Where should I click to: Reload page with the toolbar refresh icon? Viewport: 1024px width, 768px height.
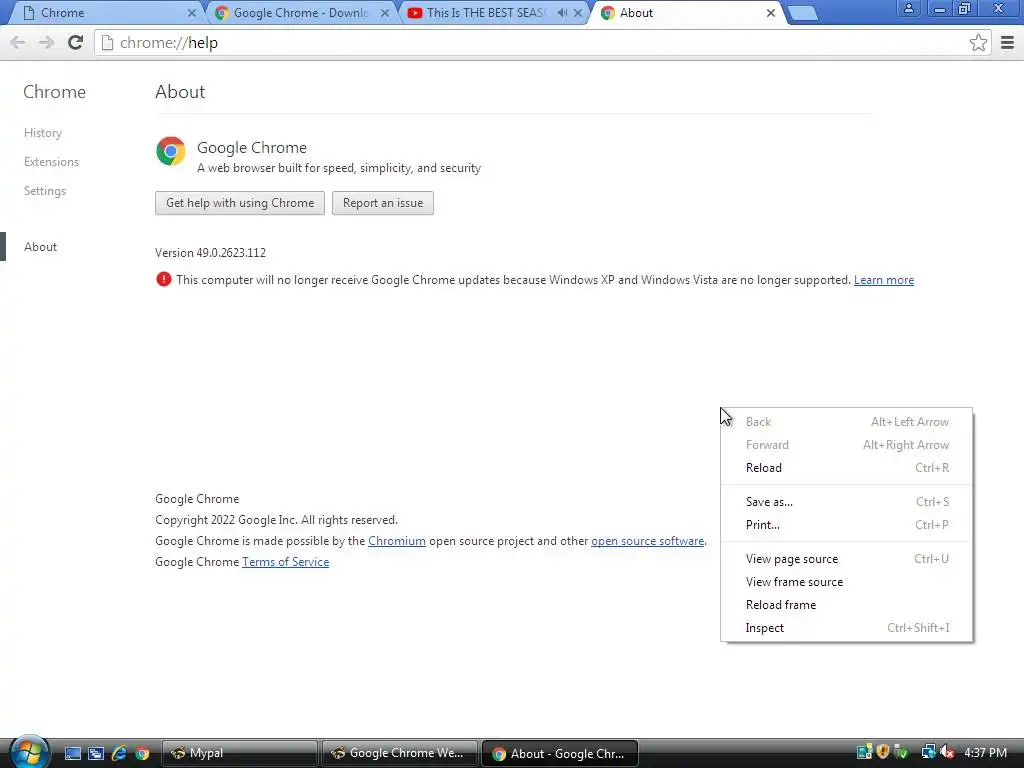click(76, 42)
